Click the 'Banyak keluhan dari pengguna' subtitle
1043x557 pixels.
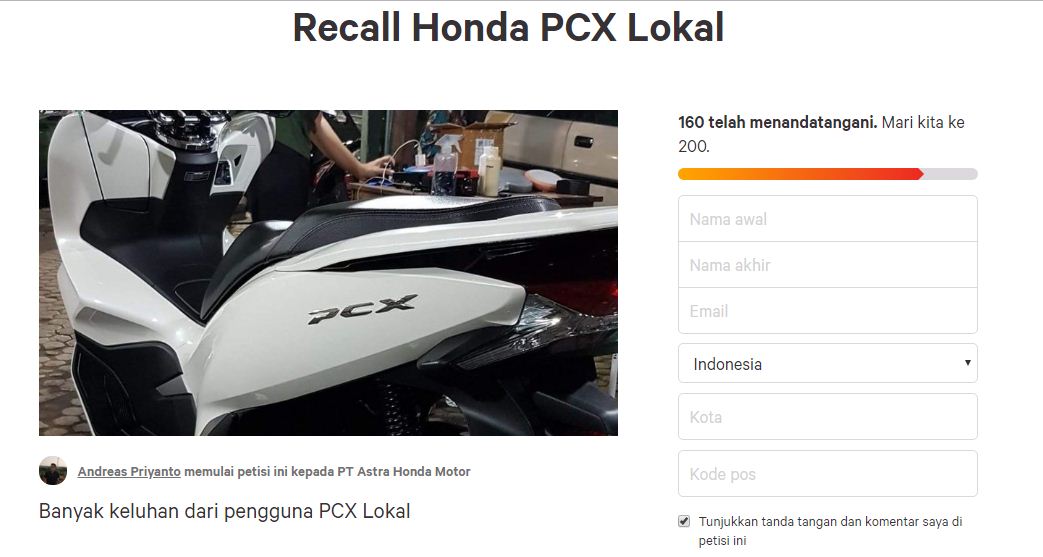pyautogui.click(x=225, y=511)
